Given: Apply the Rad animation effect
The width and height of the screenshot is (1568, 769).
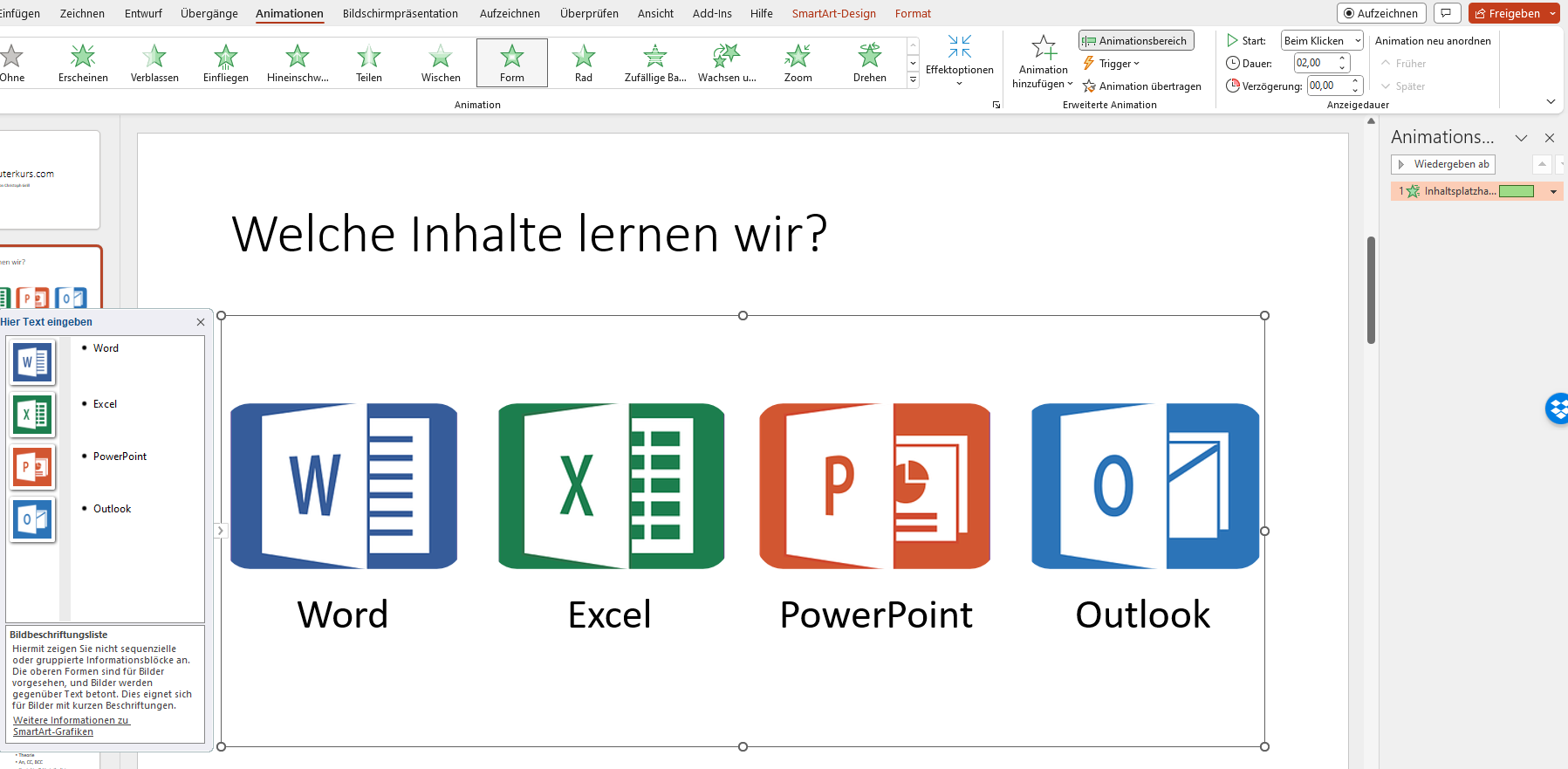Looking at the screenshot, I should coord(584,63).
